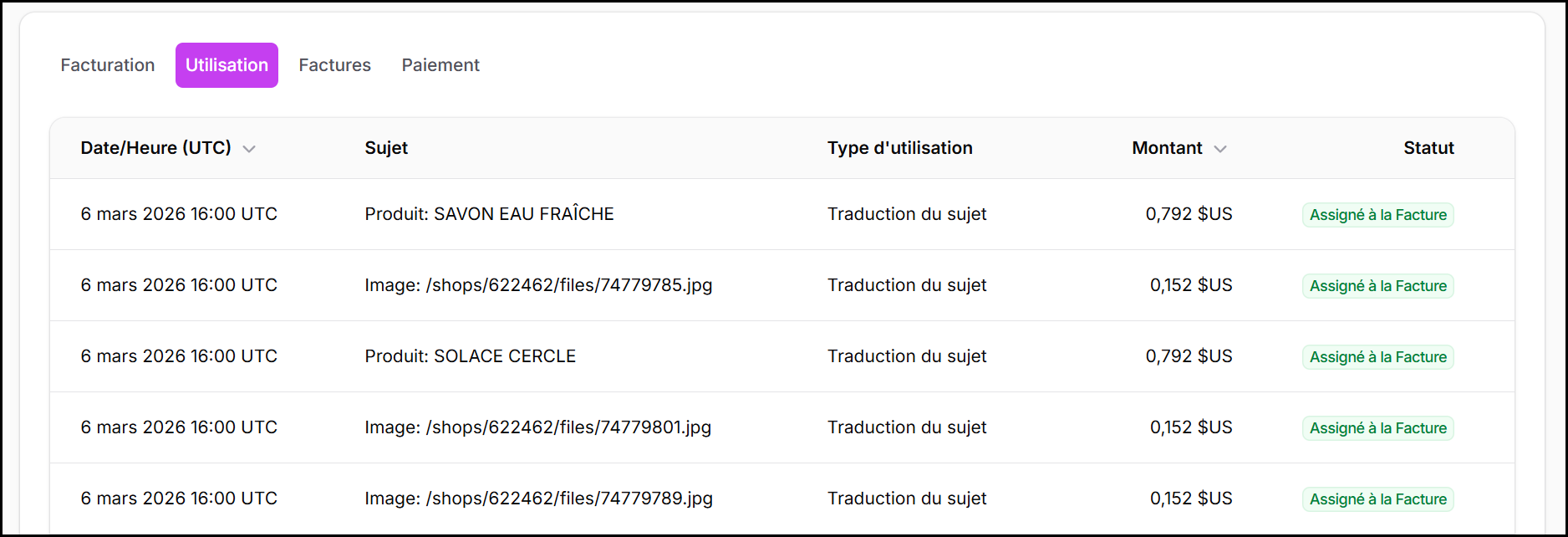The height and width of the screenshot is (537, 1568).
Task: Click the 0,792 $US amount for SOLACE CERCLE
Action: pyautogui.click(x=1189, y=356)
